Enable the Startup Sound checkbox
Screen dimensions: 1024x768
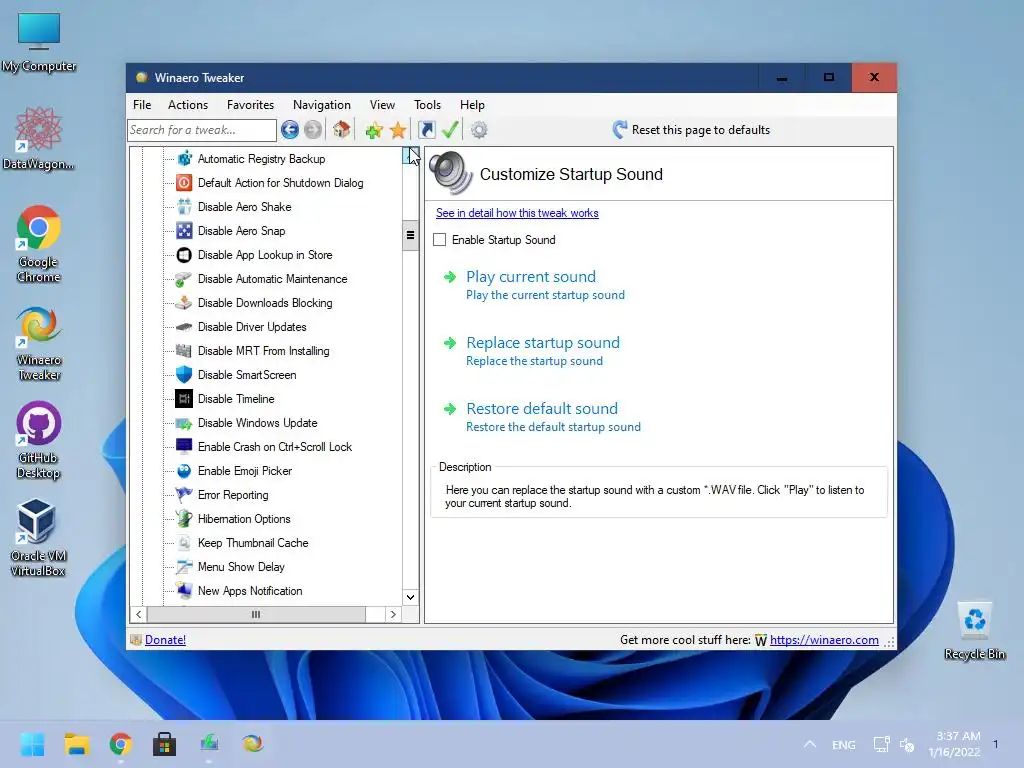click(440, 240)
